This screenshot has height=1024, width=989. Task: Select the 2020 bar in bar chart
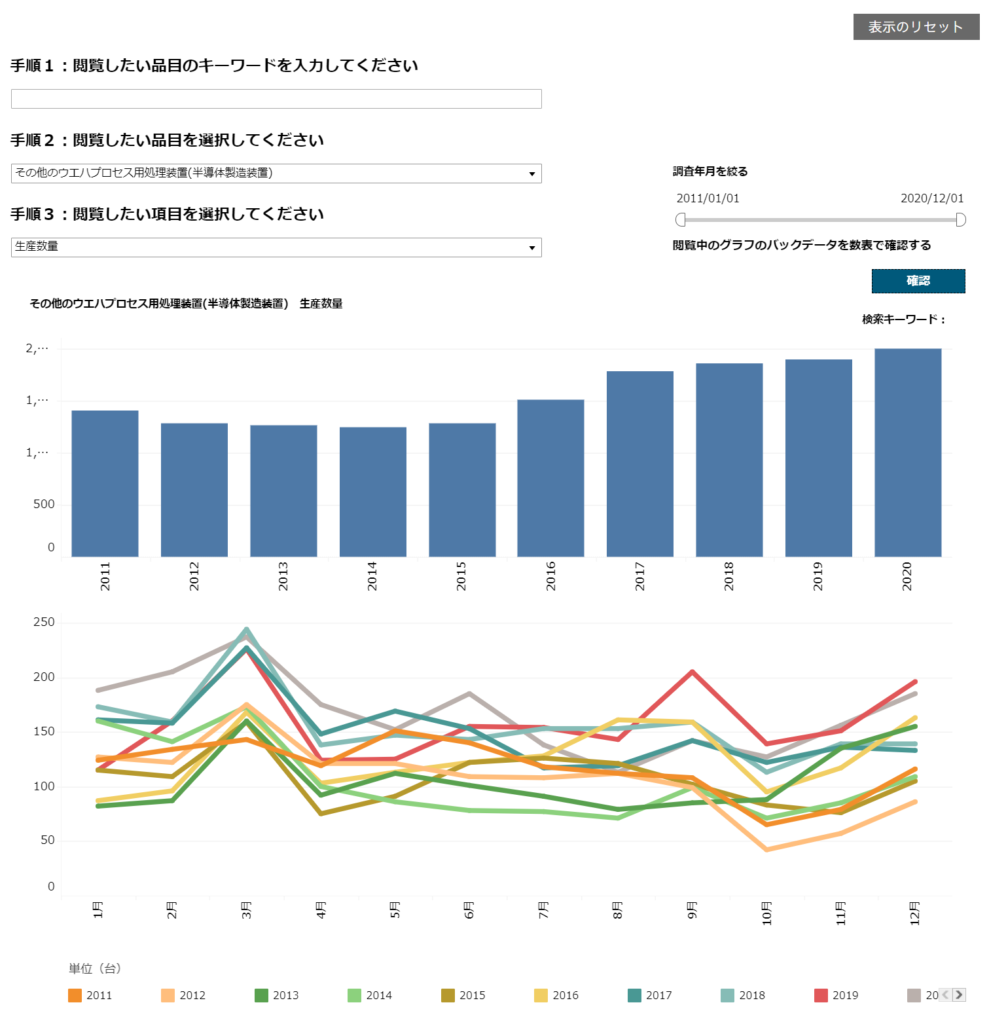pyautogui.click(x=908, y=453)
